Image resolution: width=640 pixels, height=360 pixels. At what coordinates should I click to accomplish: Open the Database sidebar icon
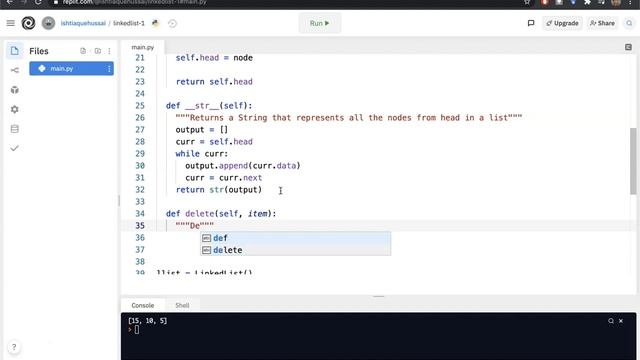coord(15,129)
